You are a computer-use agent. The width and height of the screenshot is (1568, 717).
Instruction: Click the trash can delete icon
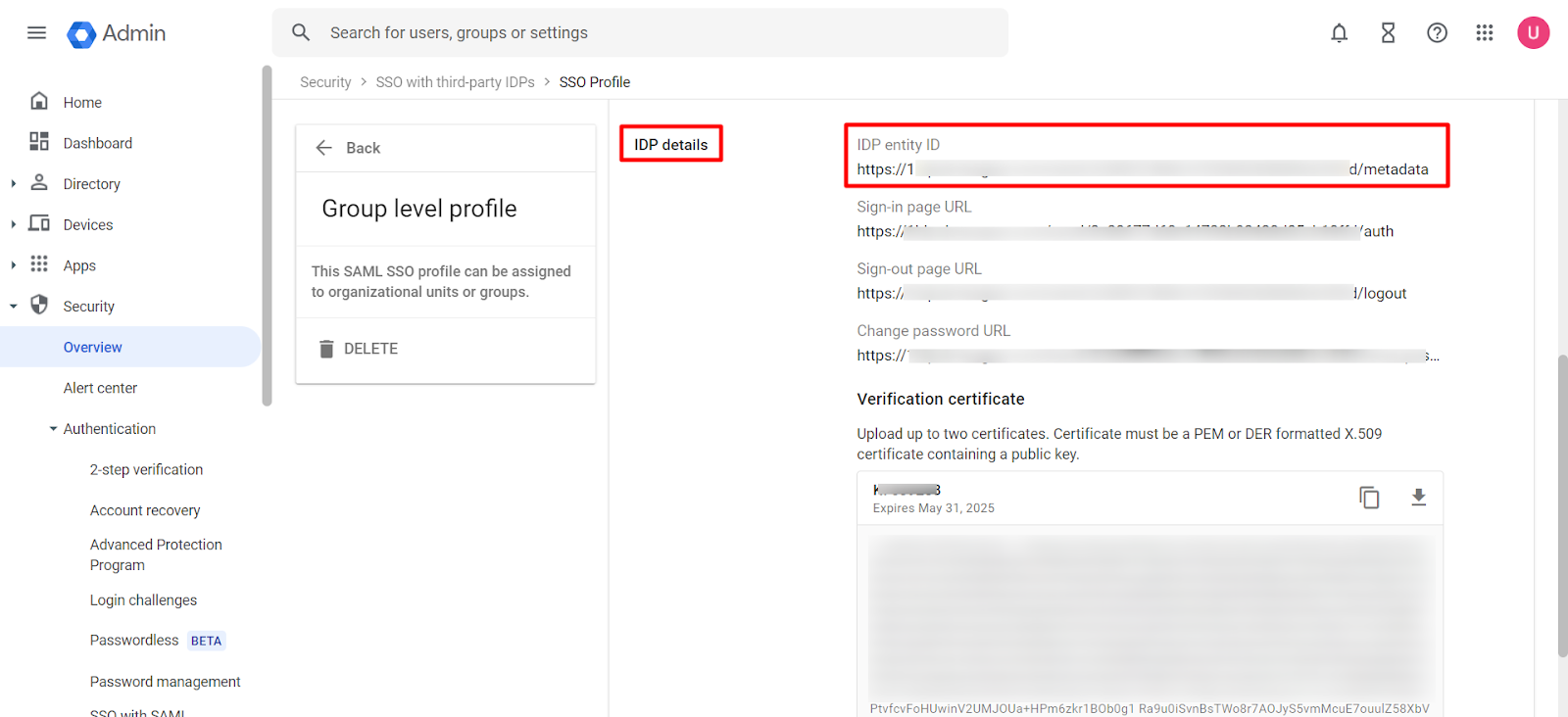pyautogui.click(x=326, y=349)
